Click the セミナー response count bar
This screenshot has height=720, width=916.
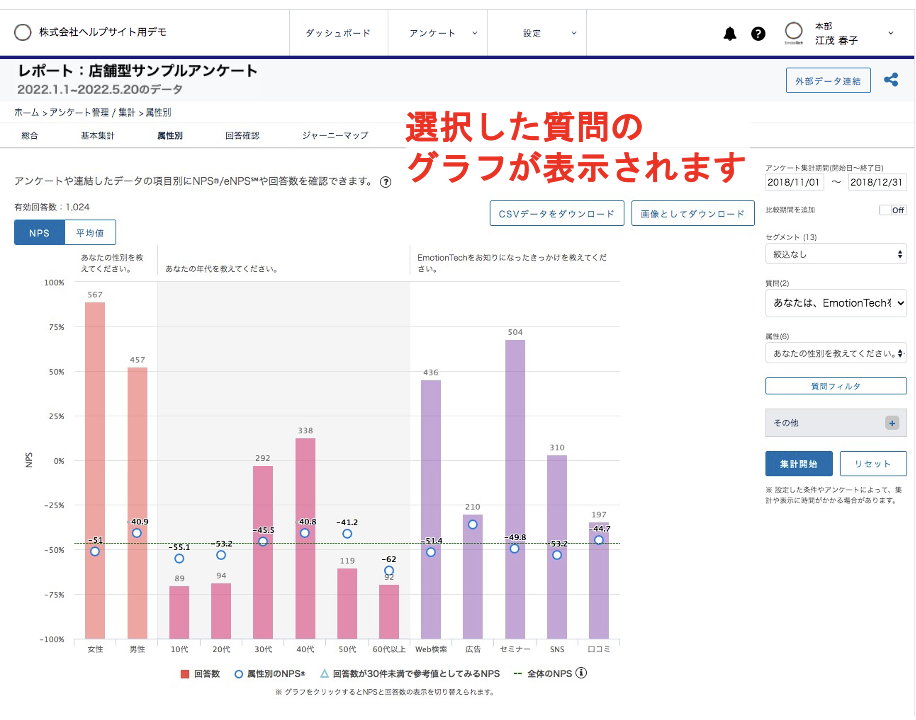(x=515, y=489)
